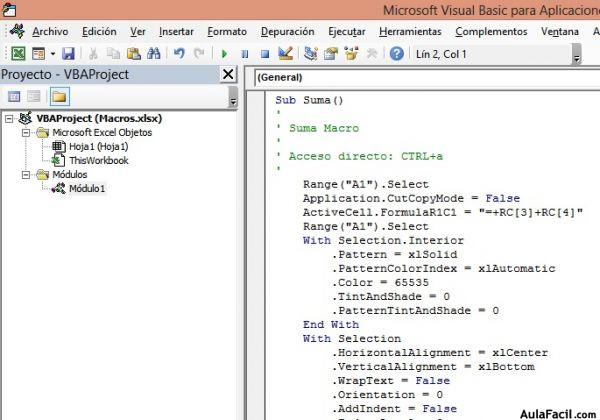Click the End With code line
Viewport: 600px width, 420px height.
click(331, 325)
